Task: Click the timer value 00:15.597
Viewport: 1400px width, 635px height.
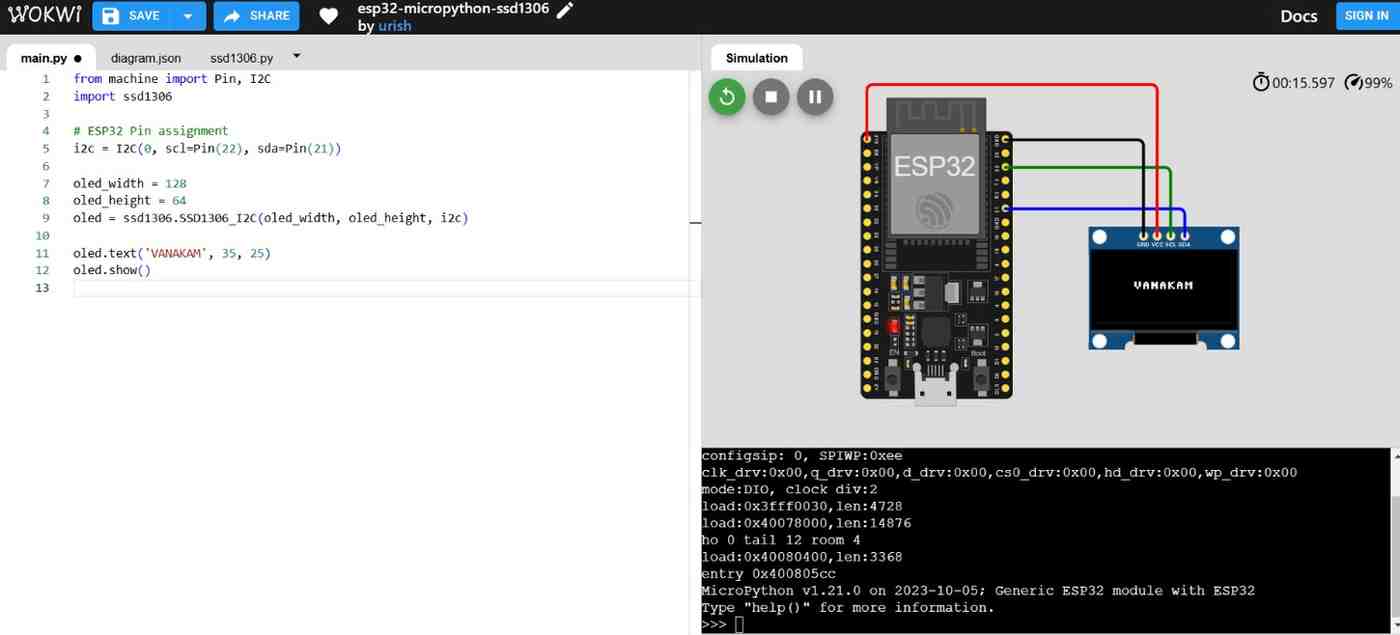Action: (1303, 83)
